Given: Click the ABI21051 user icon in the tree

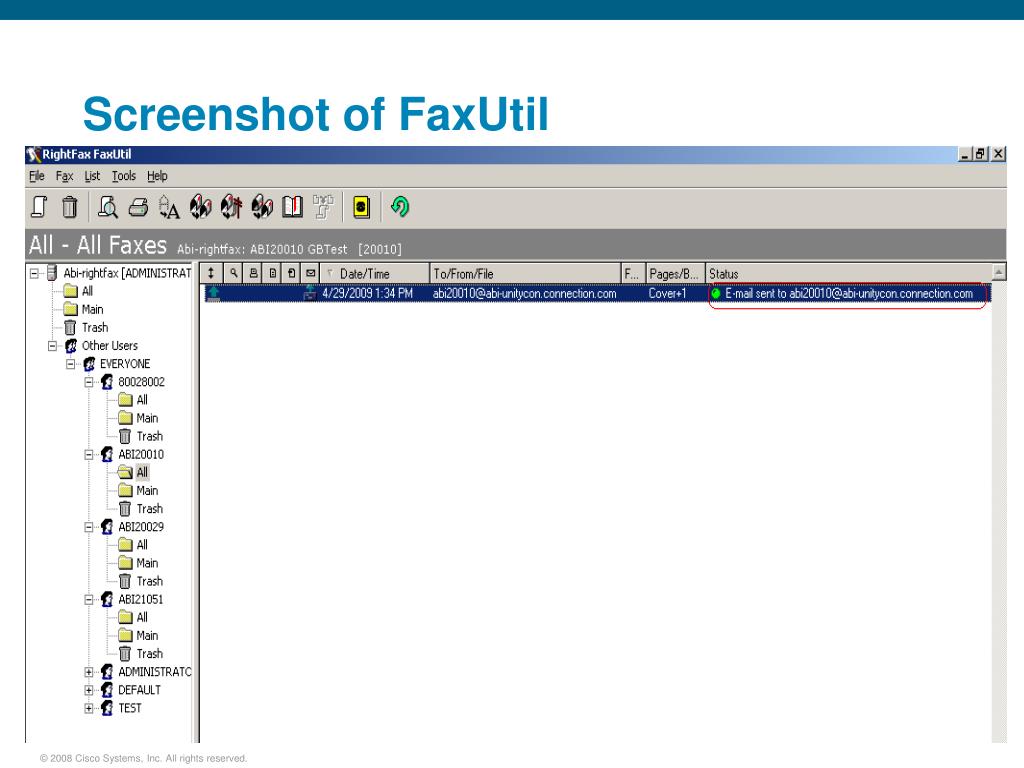Looking at the screenshot, I should click(107, 600).
